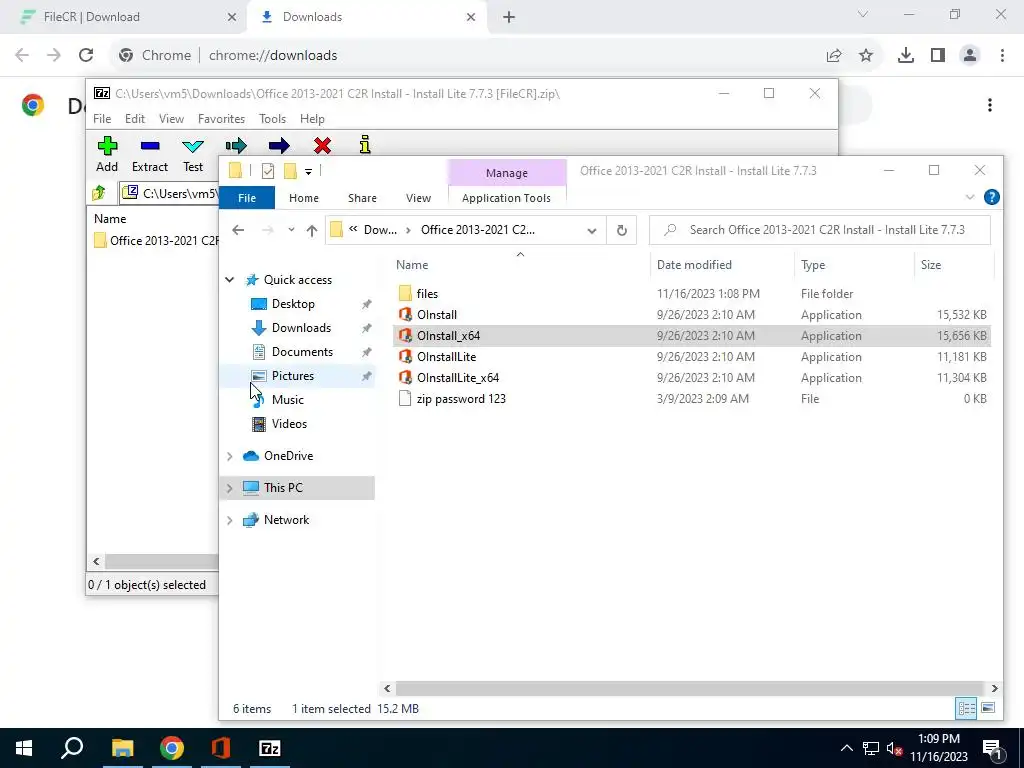
Task: Click the Move arrow icon in 7-Zip
Action: coord(279,146)
